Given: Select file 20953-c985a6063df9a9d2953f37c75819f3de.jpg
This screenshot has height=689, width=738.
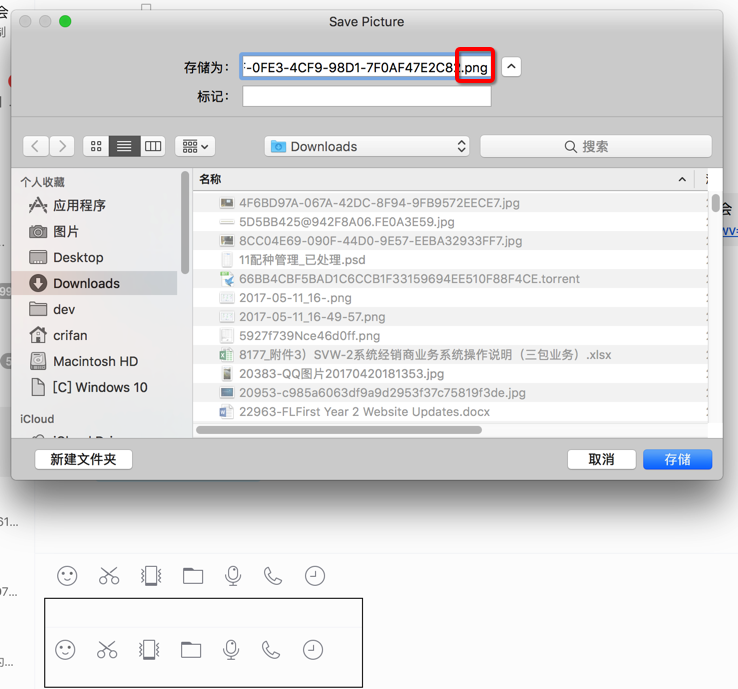Looking at the screenshot, I should click(x=450, y=393).
